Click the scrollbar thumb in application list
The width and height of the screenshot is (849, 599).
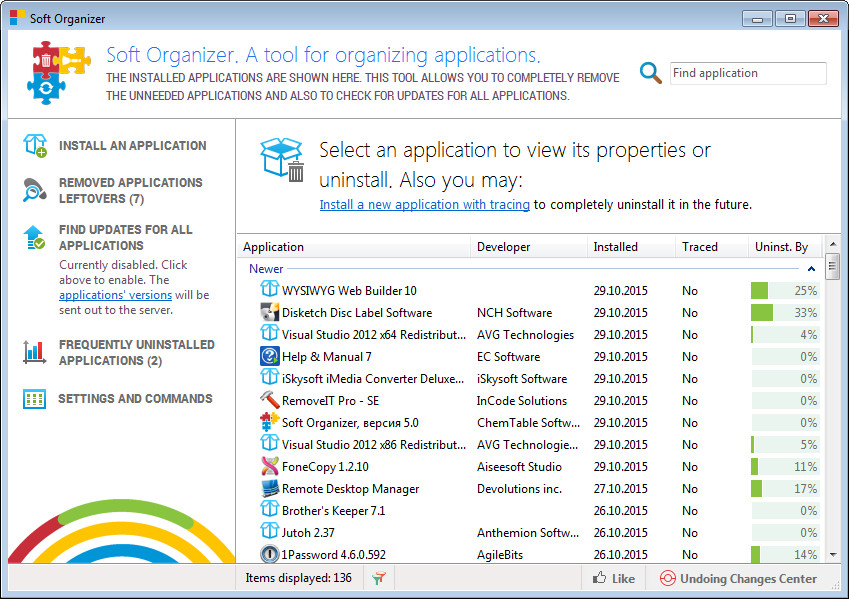pyautogui.click(x=833, y=266)
